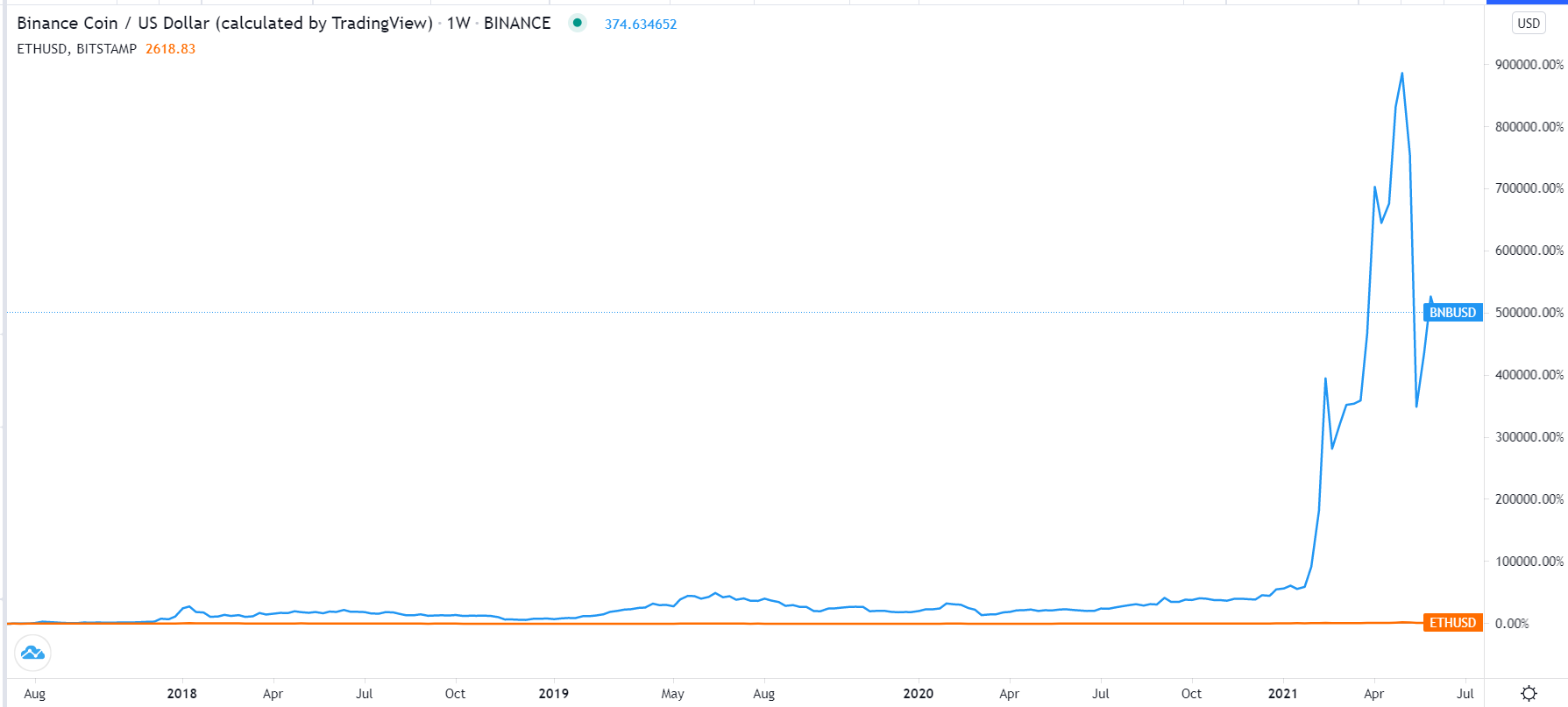Click the TradingView cloud logo icon
This screenshot has height=707, width=1568.
click(32, 653)
